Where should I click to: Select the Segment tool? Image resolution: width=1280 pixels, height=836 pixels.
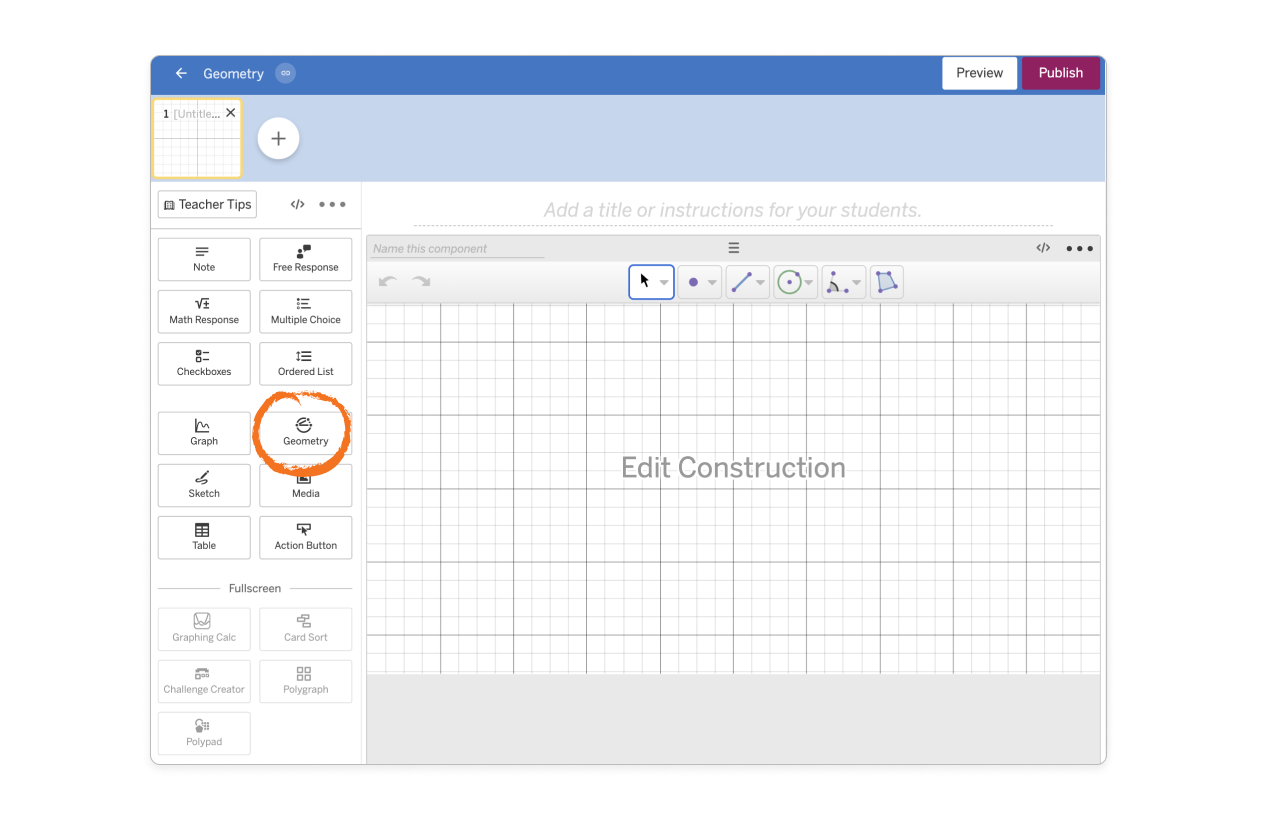pos(742,281)
